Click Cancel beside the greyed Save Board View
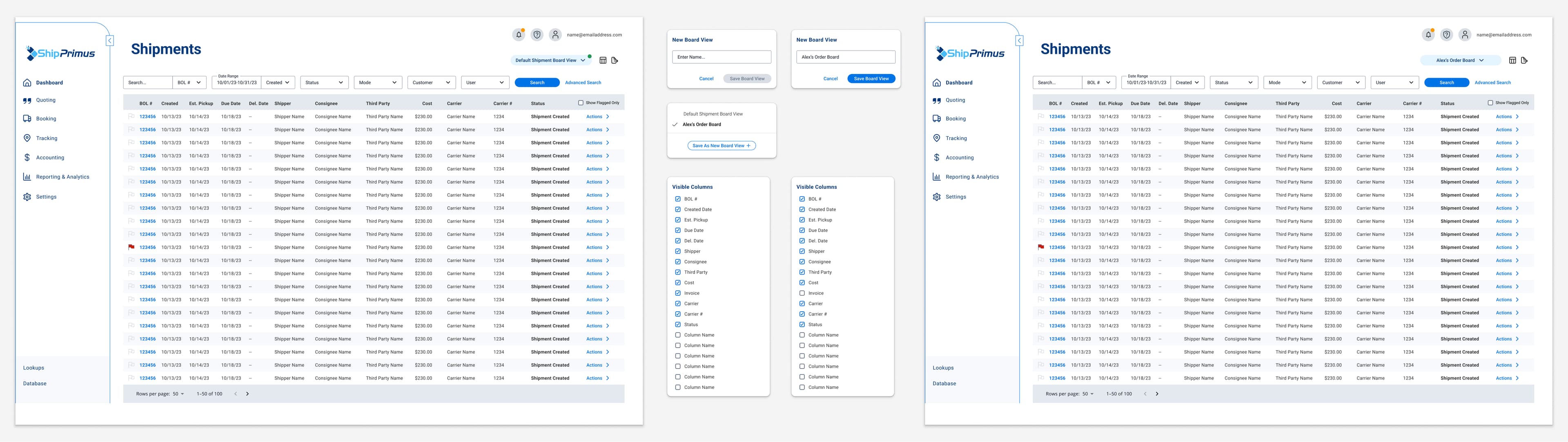This screenshot has height=442, width=1568. click(x=706, y=78)
